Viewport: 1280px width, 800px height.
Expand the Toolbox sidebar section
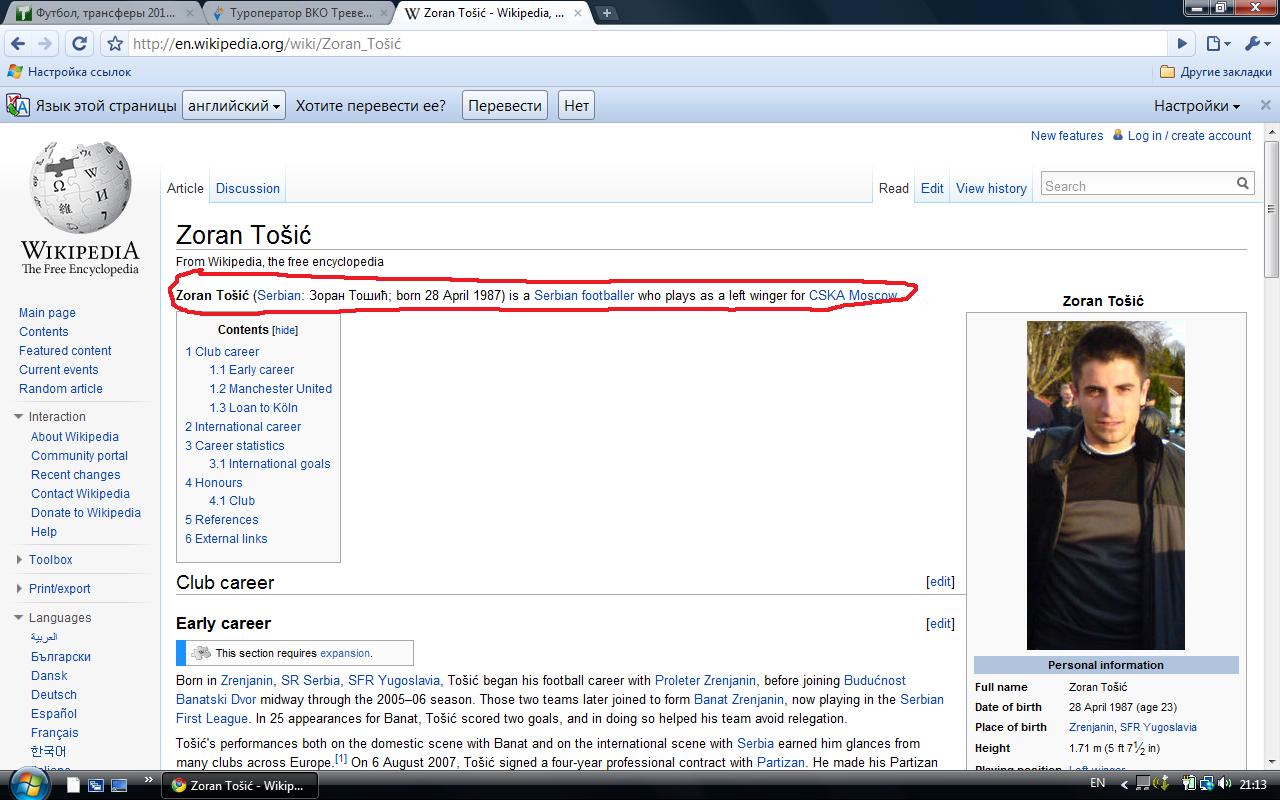(x=19, y=560)
